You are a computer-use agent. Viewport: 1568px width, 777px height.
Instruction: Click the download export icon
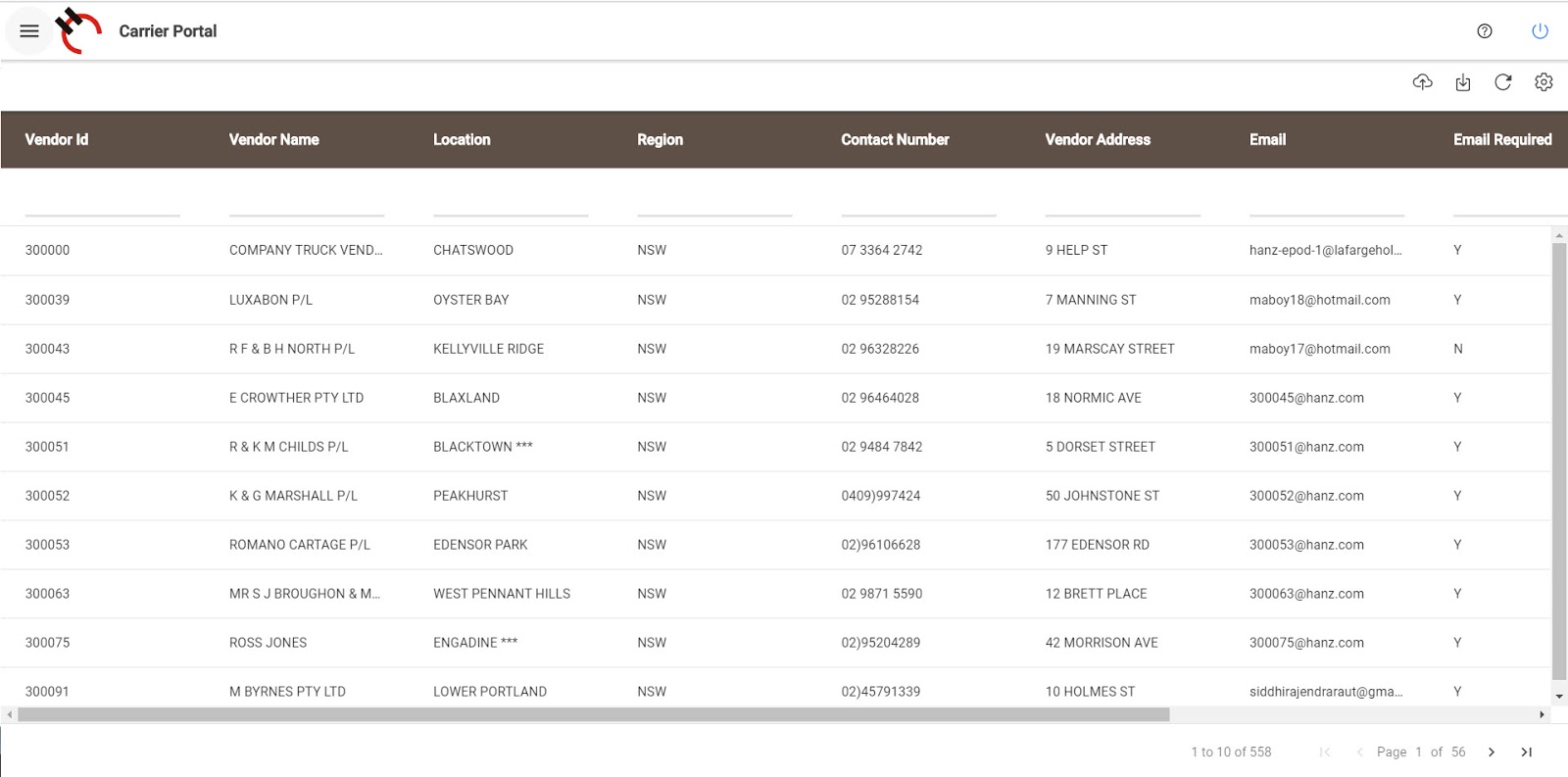tap(1463, 82)
